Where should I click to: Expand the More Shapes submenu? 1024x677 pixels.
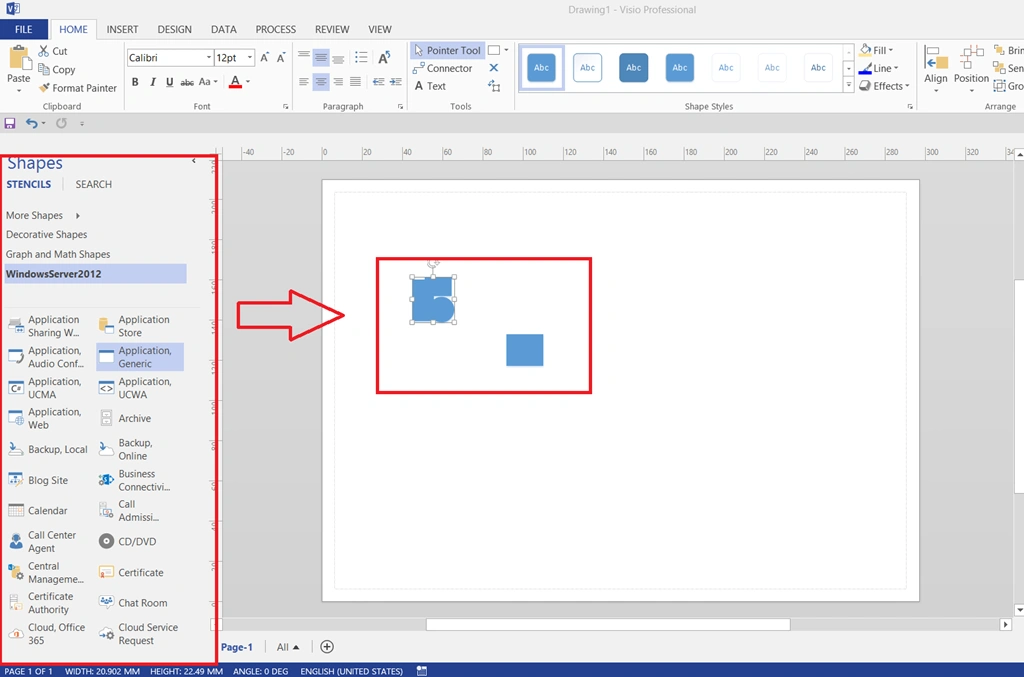point(42,215)
